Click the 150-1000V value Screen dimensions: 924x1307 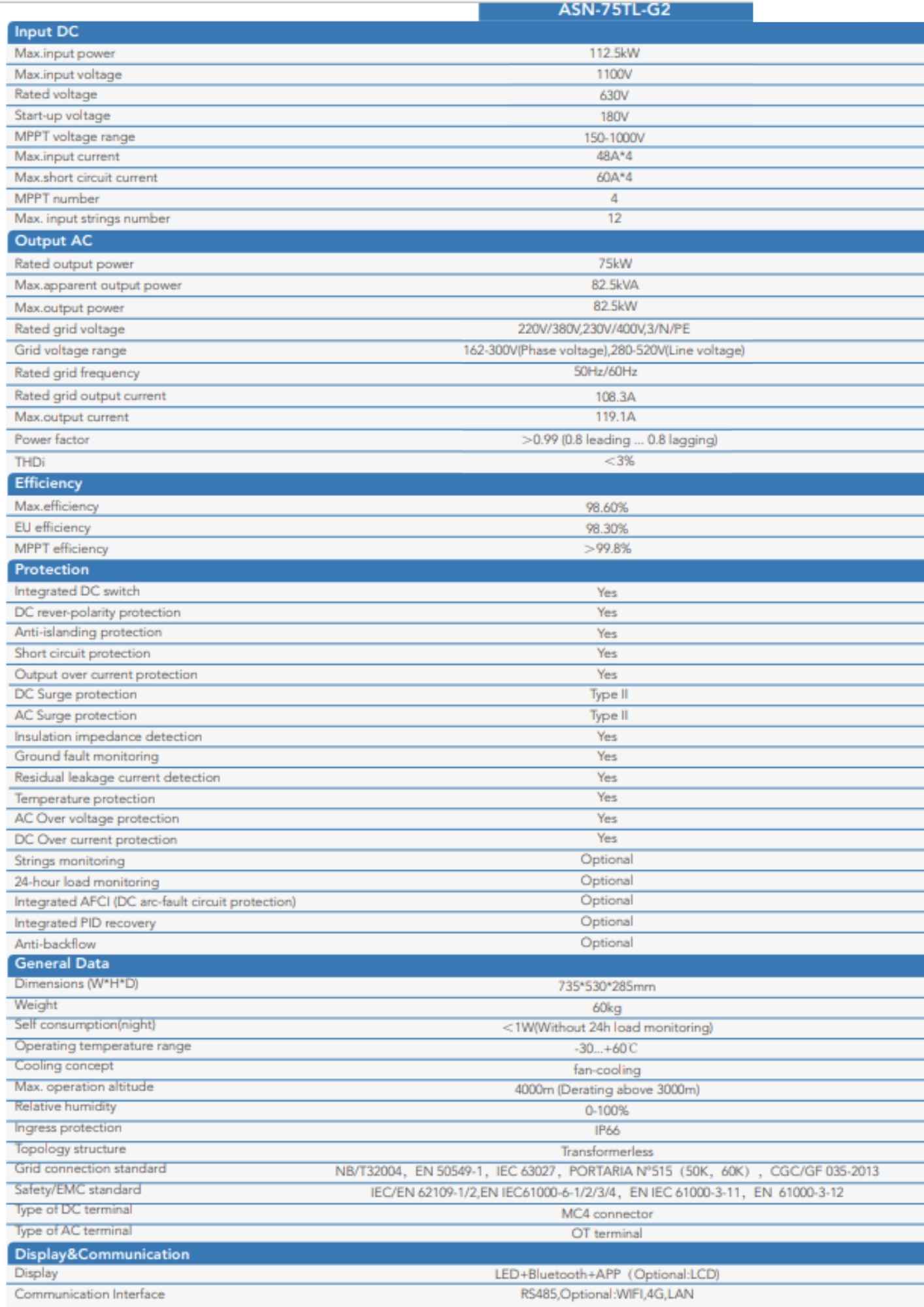point(614,138)
